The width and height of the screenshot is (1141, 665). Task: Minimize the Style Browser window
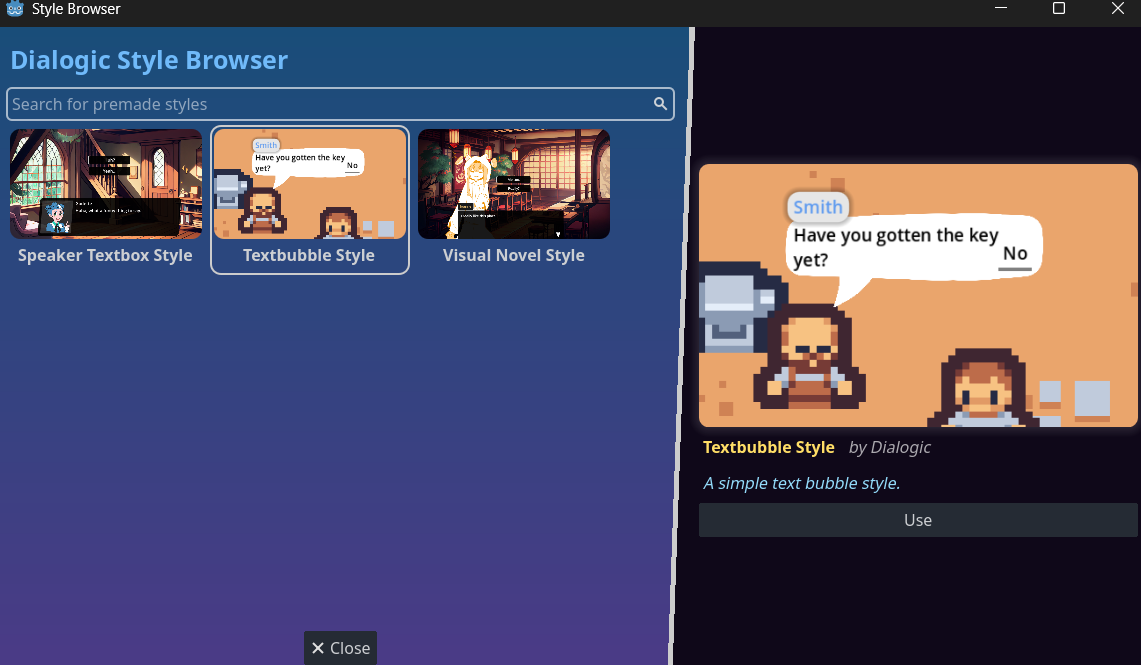tap(1001, 9)
